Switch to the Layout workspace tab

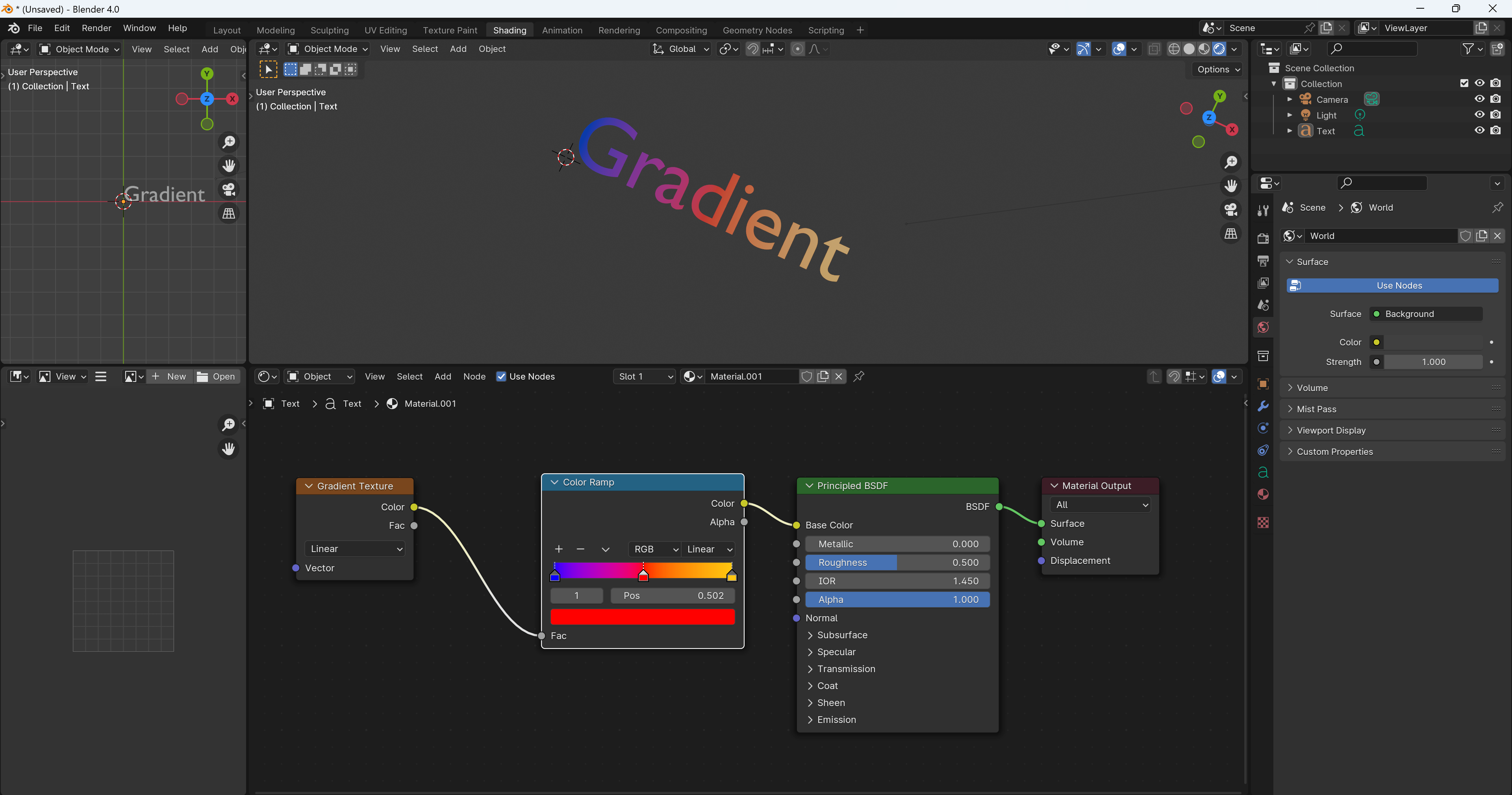tap(226, 30)
